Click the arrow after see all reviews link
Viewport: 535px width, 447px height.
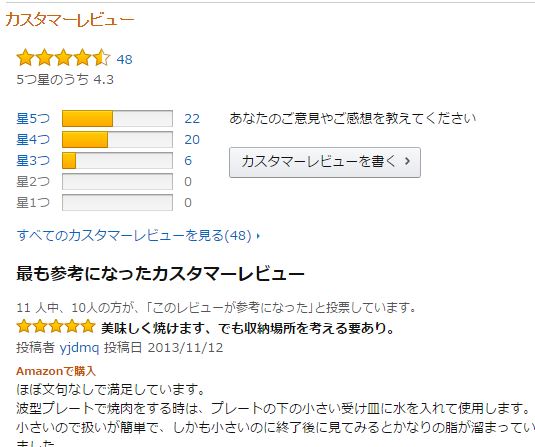pyautogui.click(x=258, y=236)
